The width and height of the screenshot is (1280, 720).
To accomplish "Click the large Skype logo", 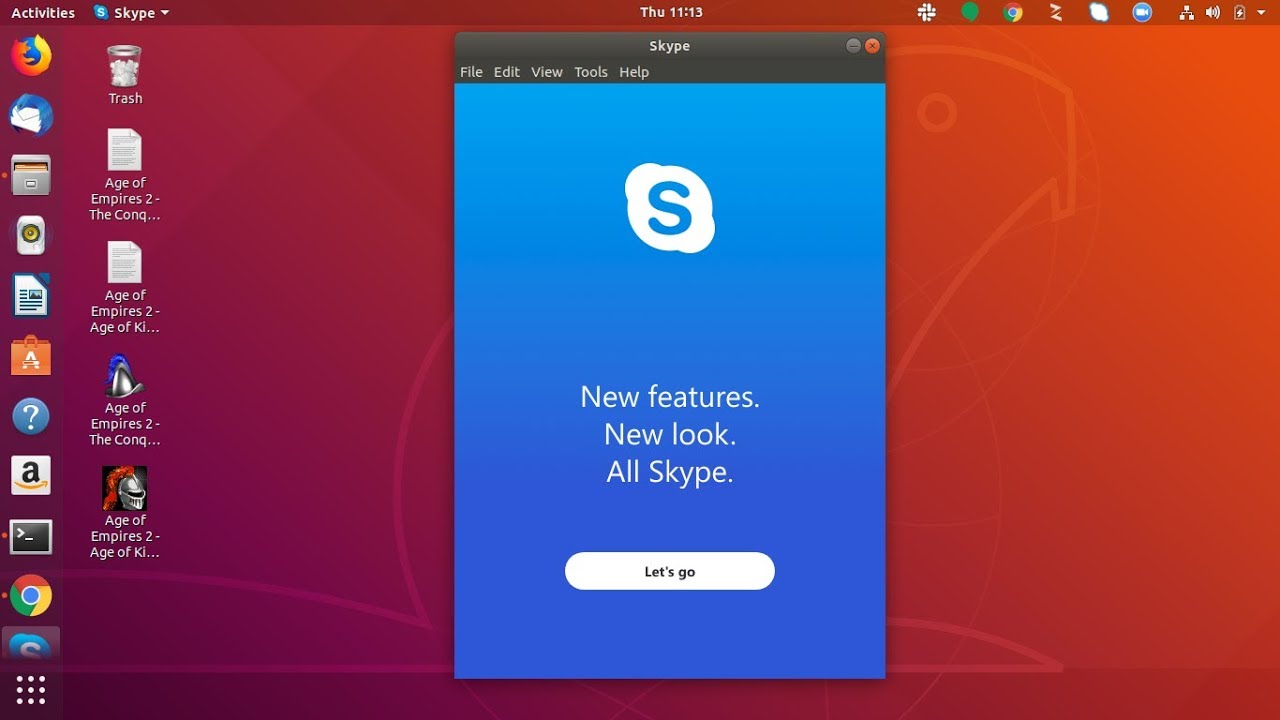I will (670, 208).
